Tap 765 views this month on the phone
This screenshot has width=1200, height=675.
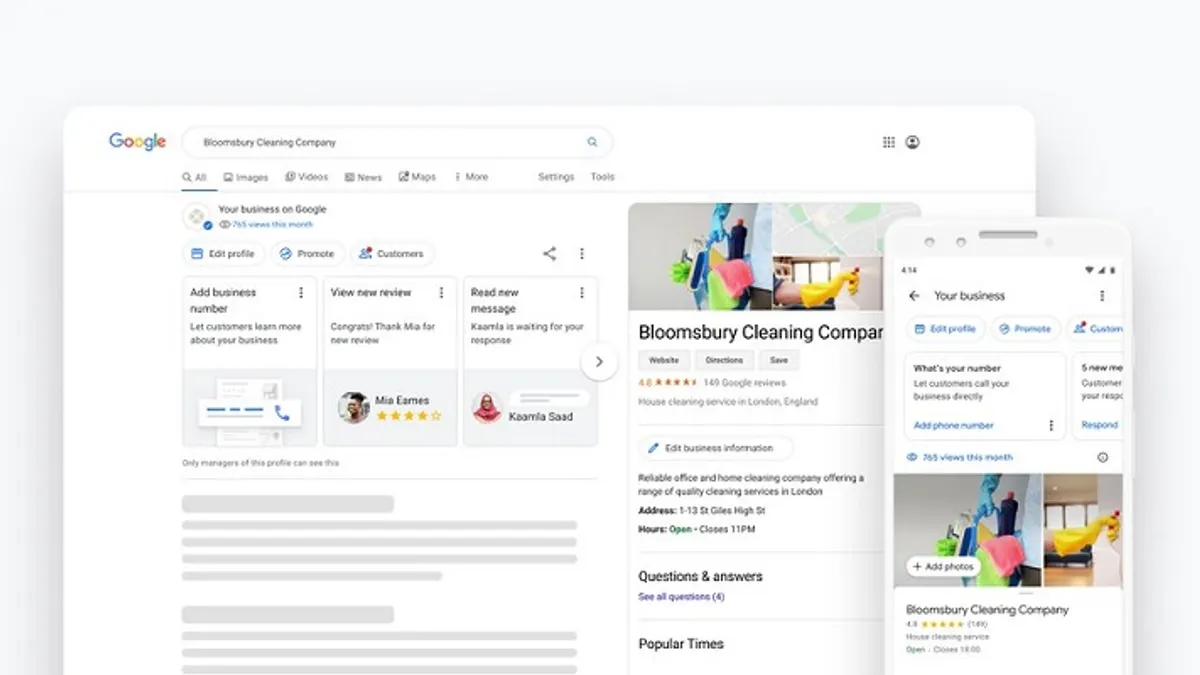pos(960,457)
